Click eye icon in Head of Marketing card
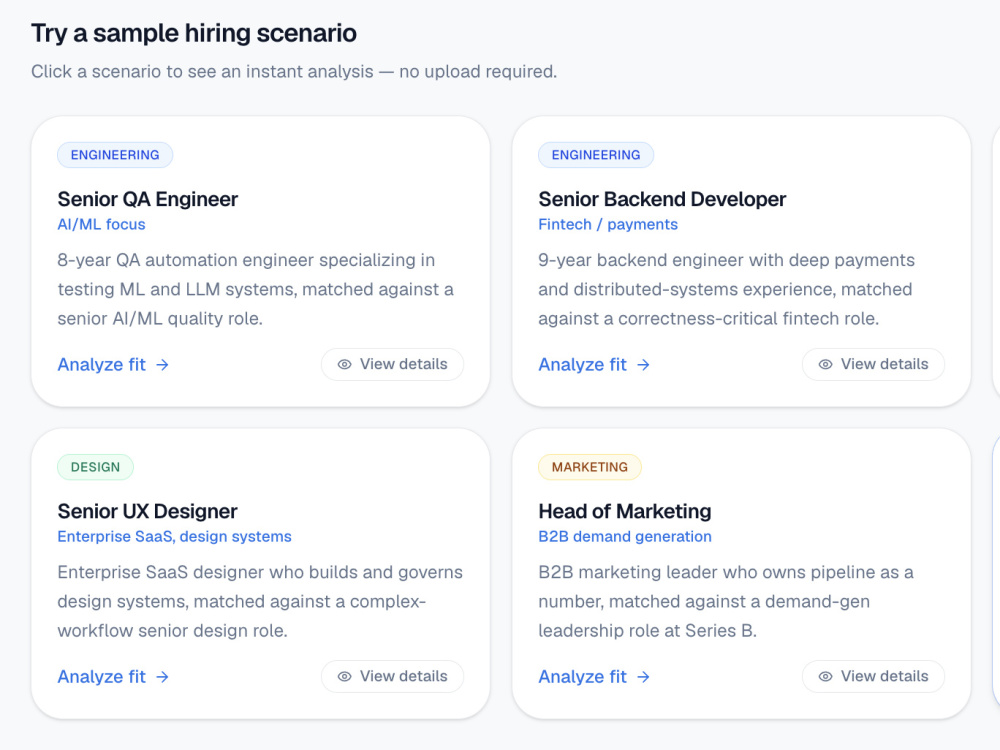 [x=825, y=676]
